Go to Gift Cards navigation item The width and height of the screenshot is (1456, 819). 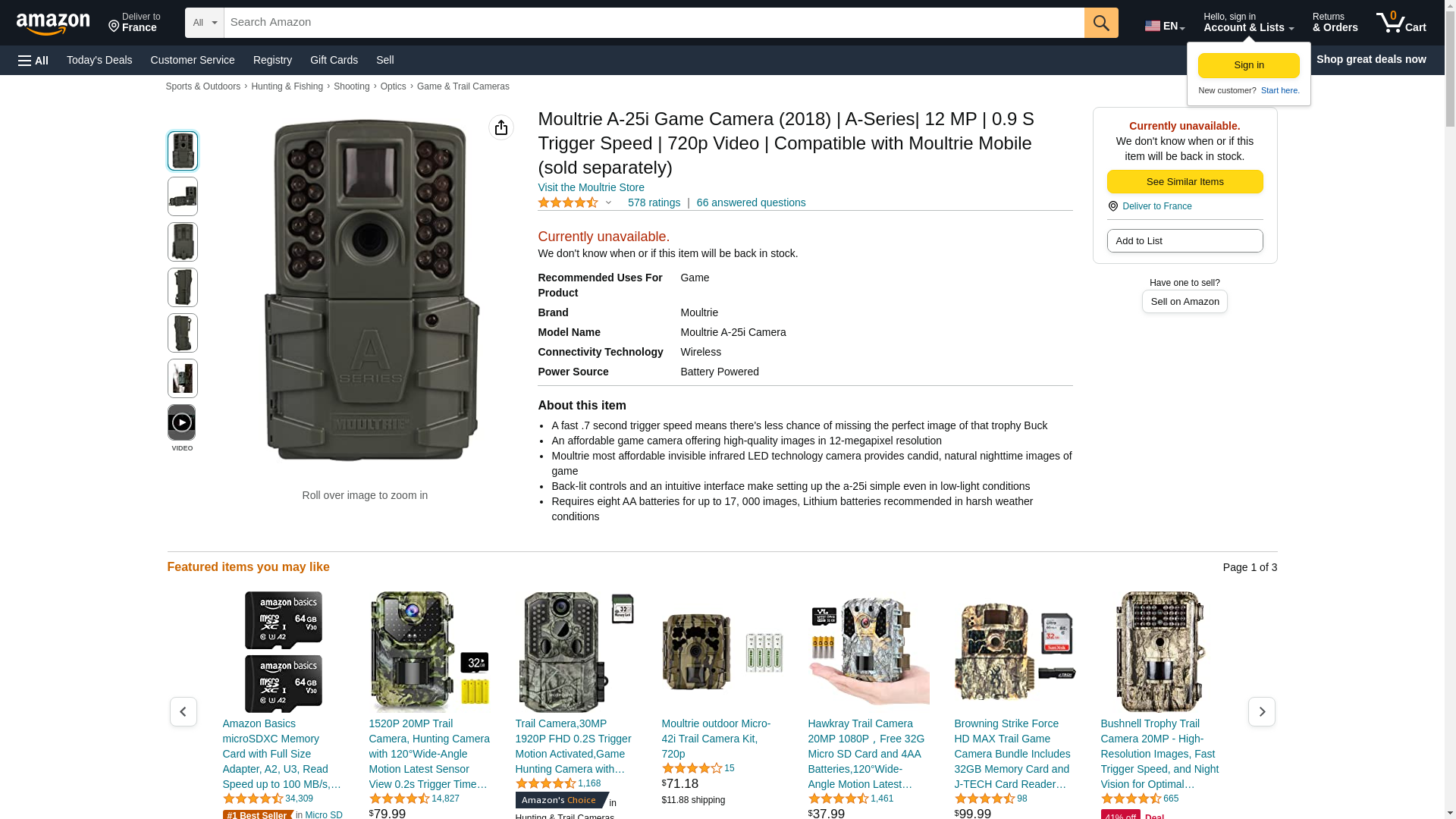[x=334, y=60]
